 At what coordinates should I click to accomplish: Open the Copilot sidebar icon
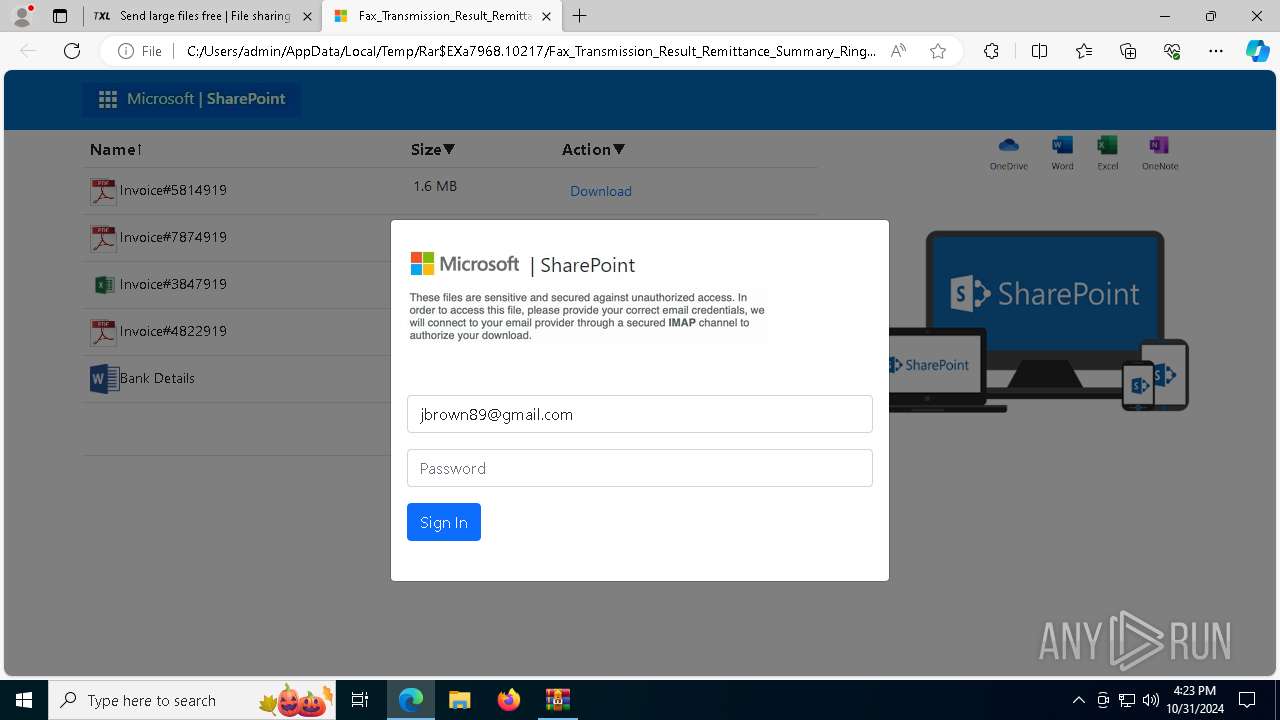(x=1257, y=51)
